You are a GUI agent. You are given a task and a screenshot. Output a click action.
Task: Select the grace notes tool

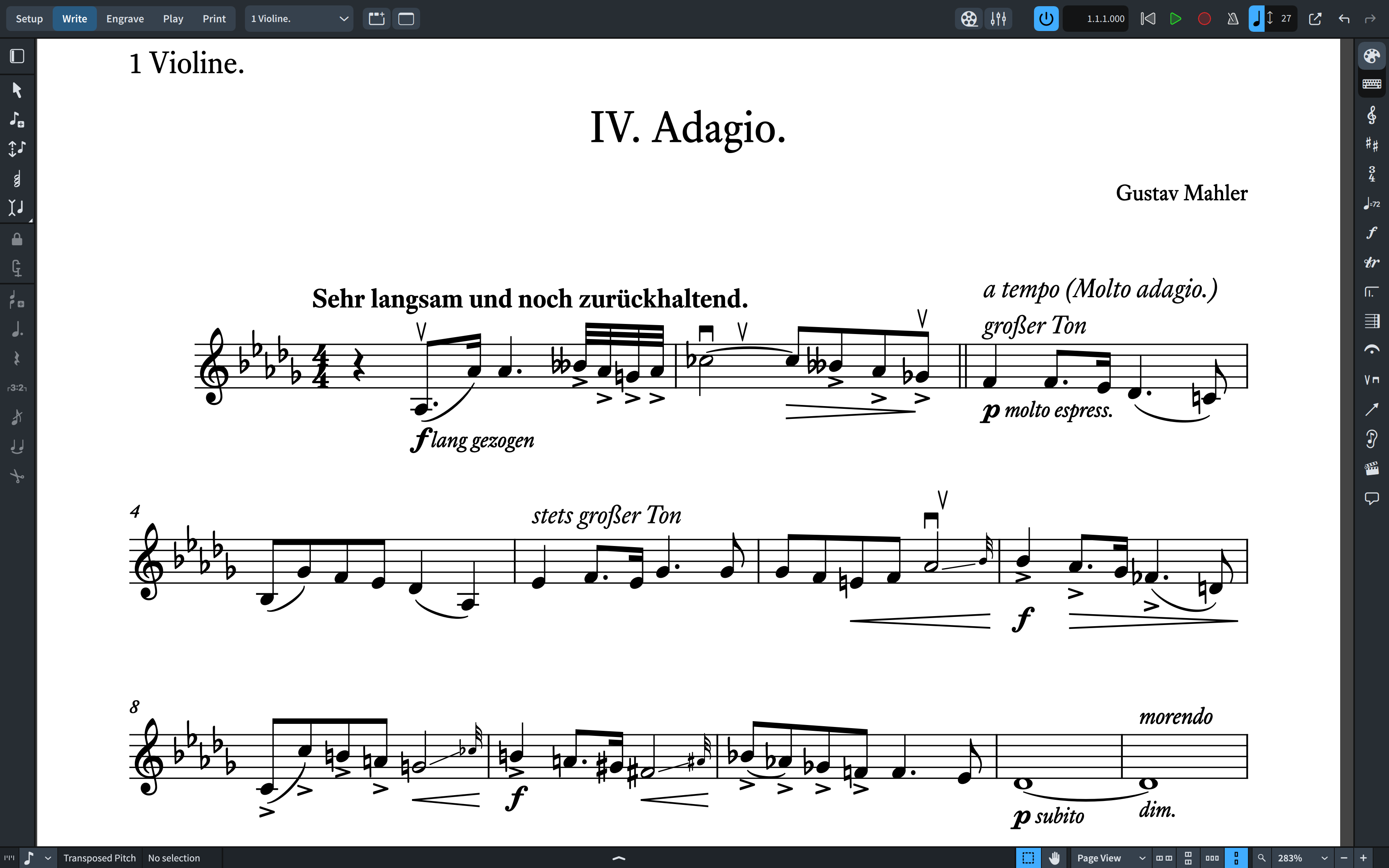(17, 417)
